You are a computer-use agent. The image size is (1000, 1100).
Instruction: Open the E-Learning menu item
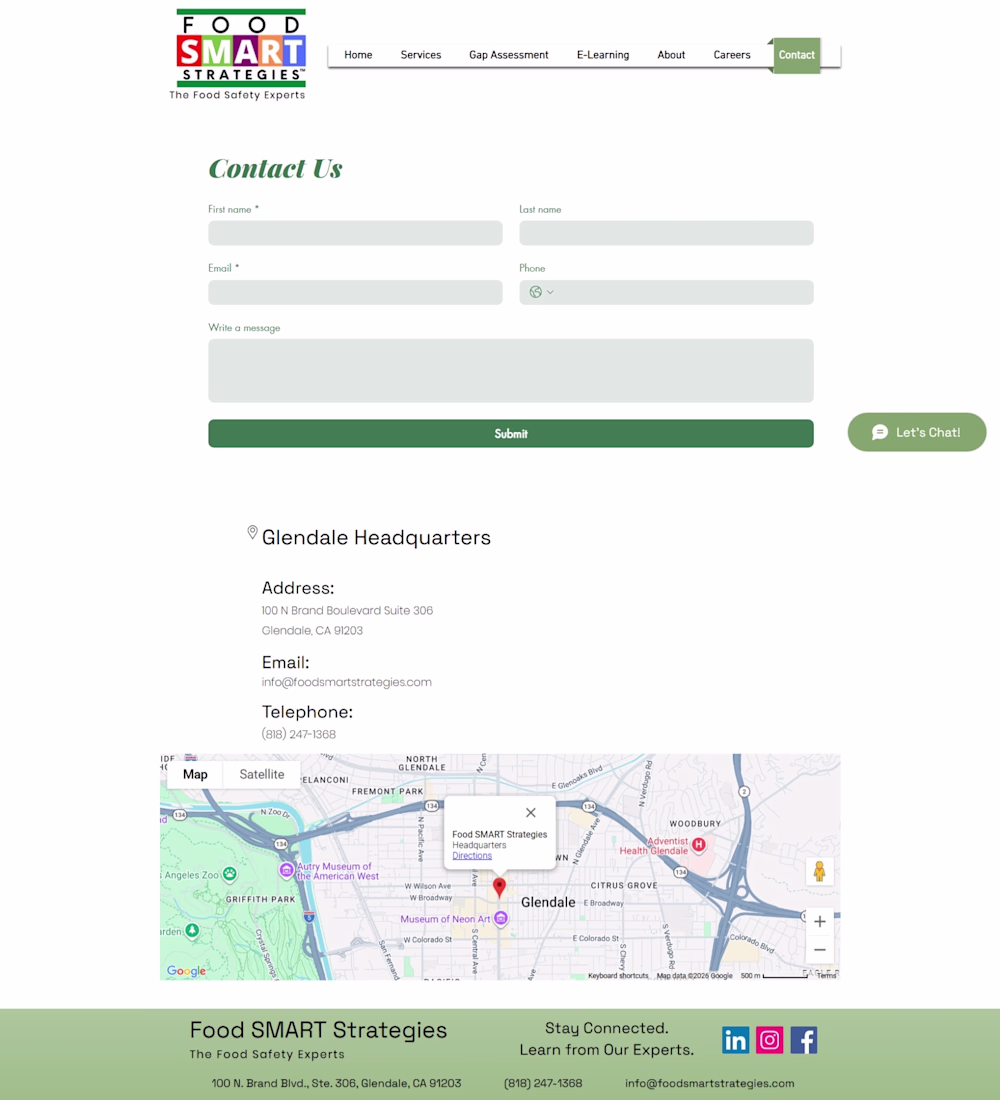coord(603,55)
